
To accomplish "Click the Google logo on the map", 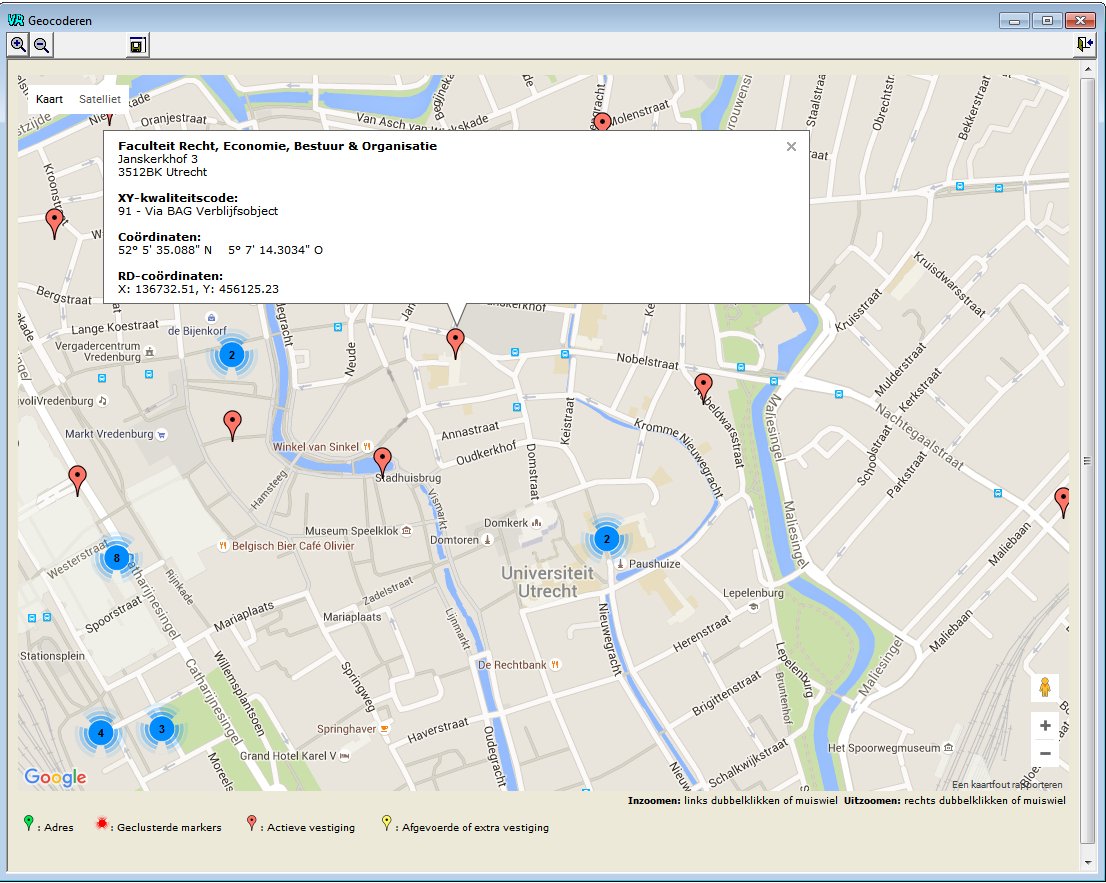I will tap(55, 777).
